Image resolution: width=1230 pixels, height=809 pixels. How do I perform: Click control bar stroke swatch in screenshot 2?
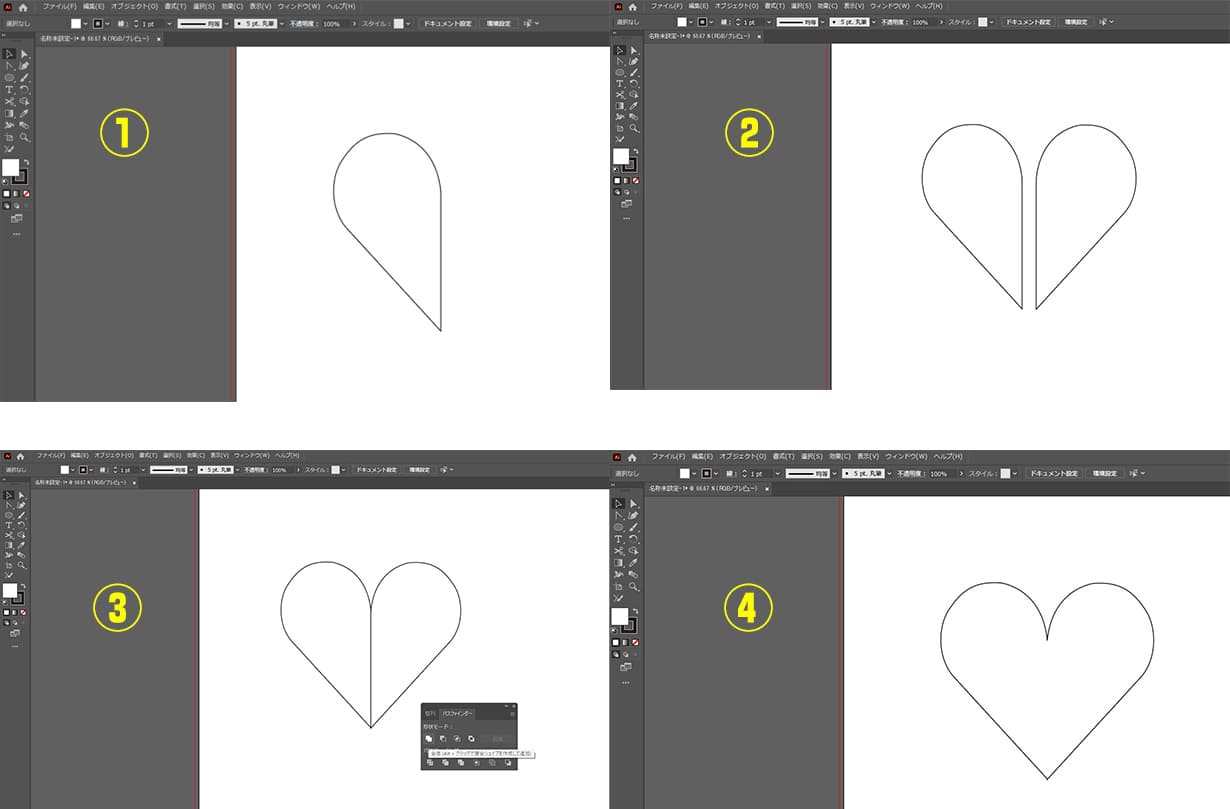click(x=704, y=21)
